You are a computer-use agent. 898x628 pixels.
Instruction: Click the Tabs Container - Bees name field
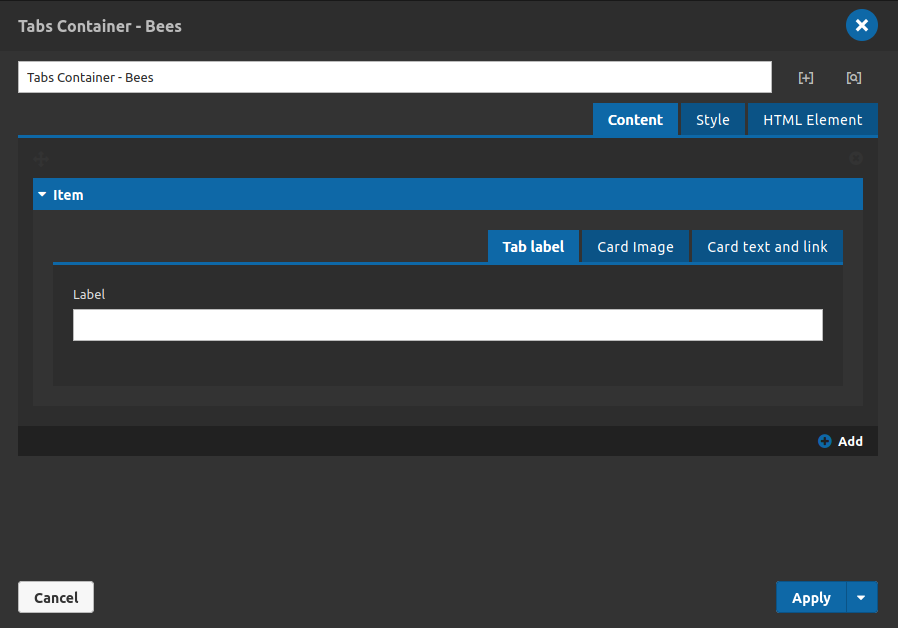click(x=395, y=77)
